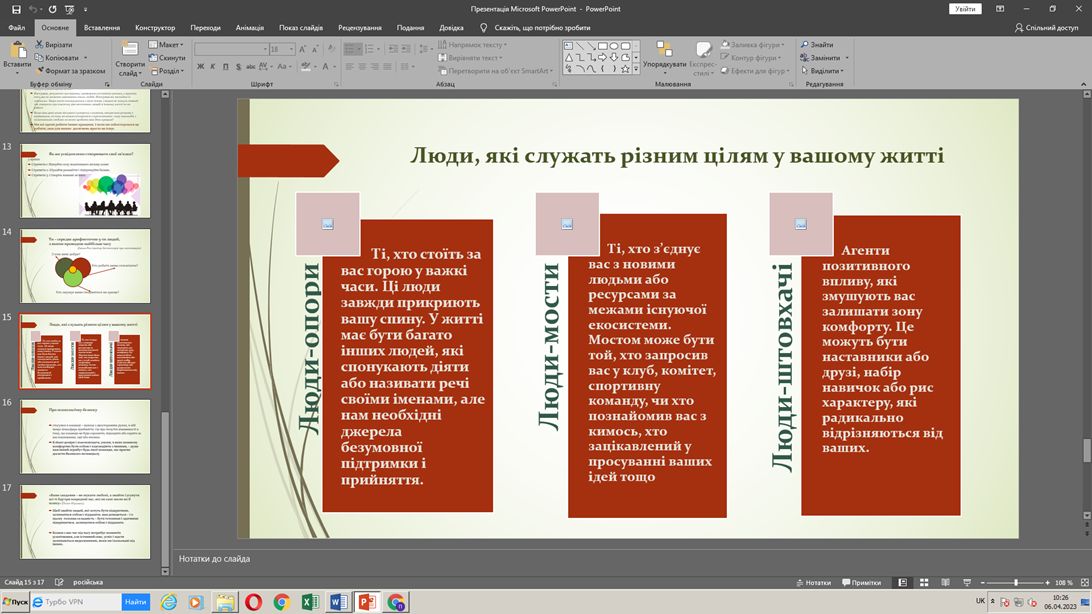Screen dimensions: 1092x614
Task: Click the Вставити paste icon
Action: coord(16,51)
